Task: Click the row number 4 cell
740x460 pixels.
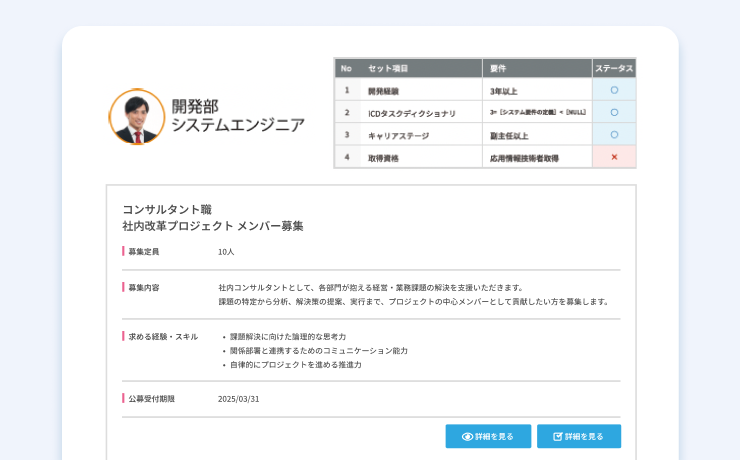Action: (347, 157)
